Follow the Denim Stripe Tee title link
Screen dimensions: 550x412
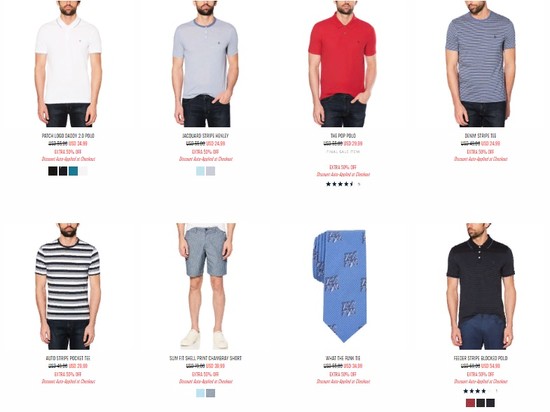point(481,136)
